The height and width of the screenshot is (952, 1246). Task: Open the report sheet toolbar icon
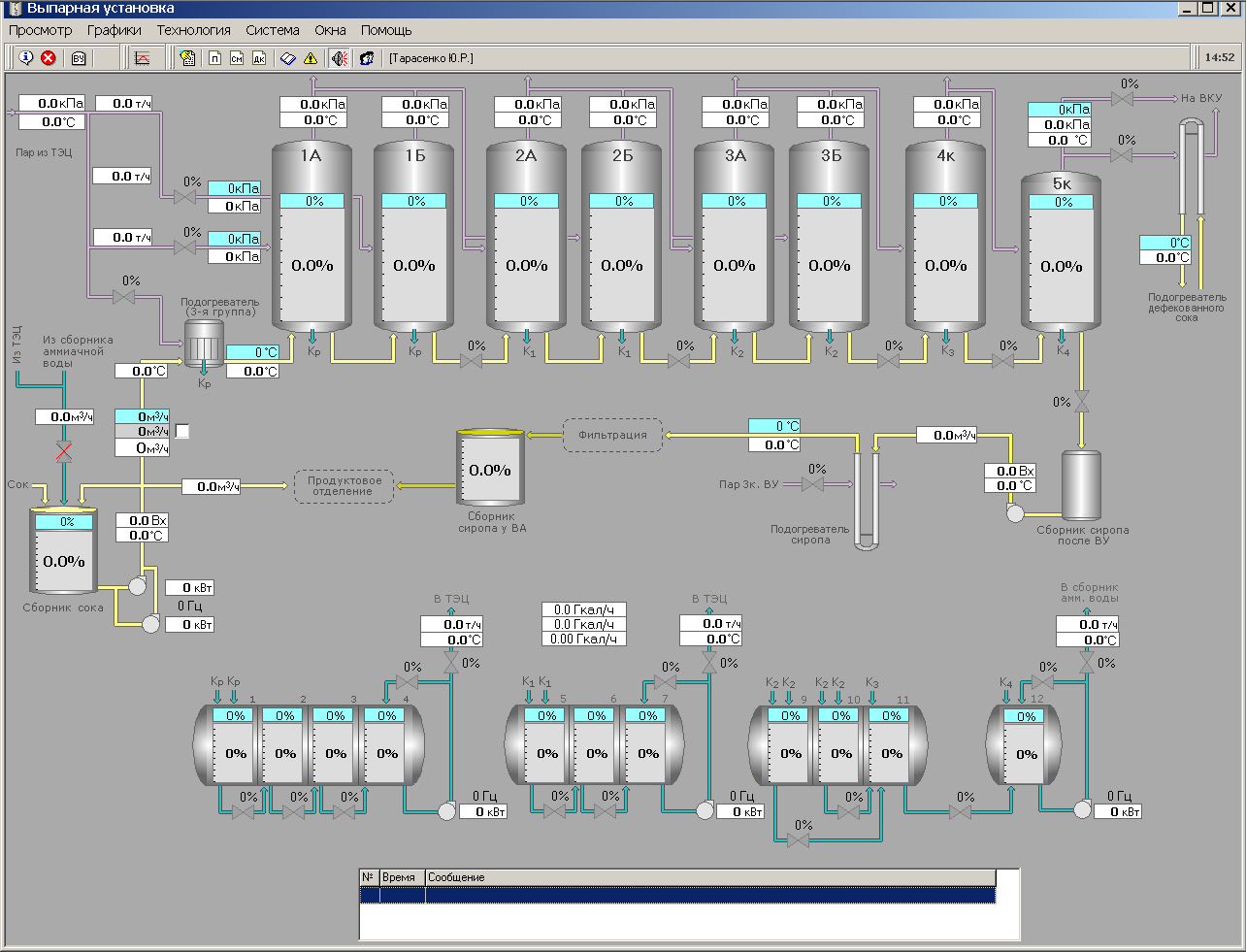pyautogui.click(x=188, y=58)
